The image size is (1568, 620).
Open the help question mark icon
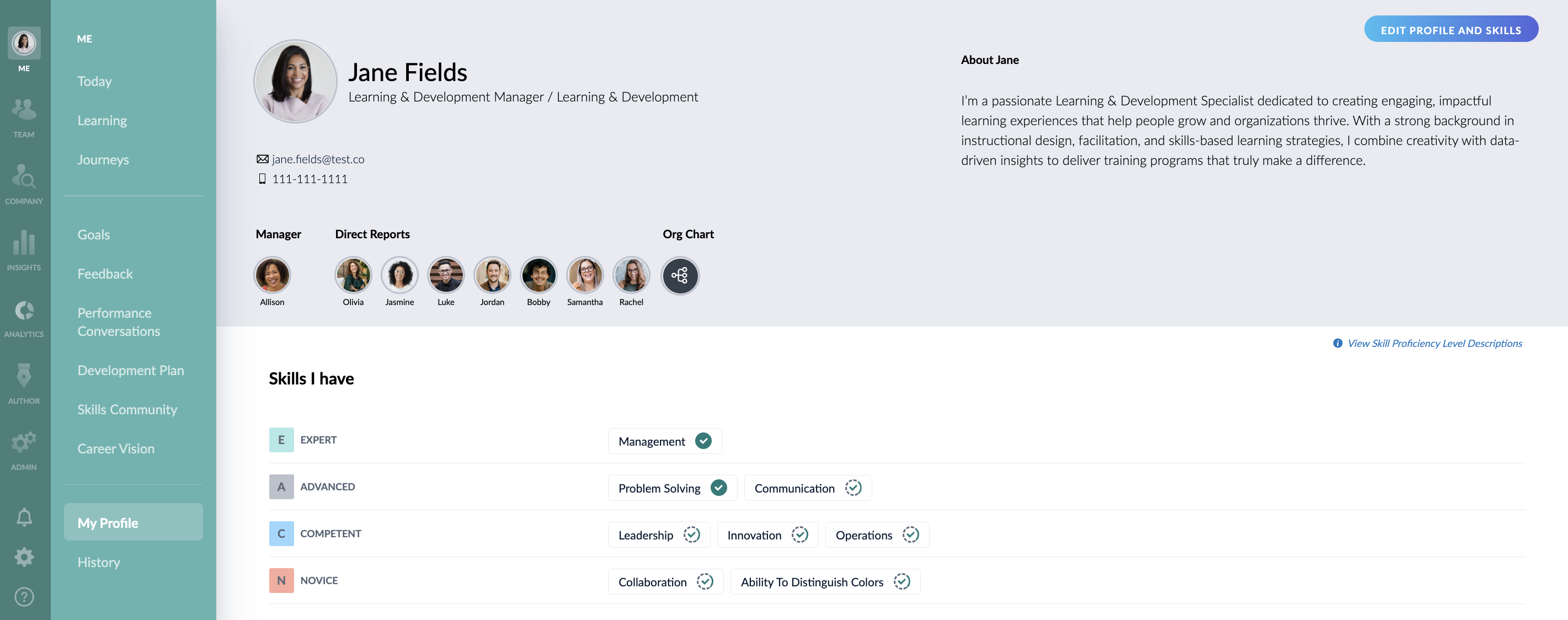[x=24, y=597]
